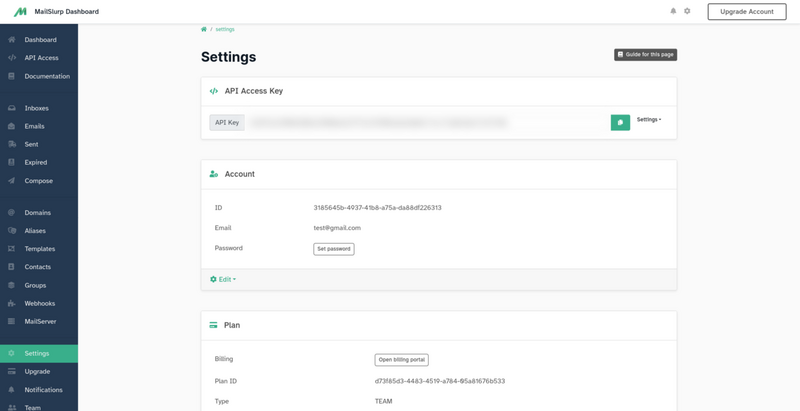Viewport: 800px width, 411px height.
Task: Click Open billing portal button
Action: click(x=402, y=360)
